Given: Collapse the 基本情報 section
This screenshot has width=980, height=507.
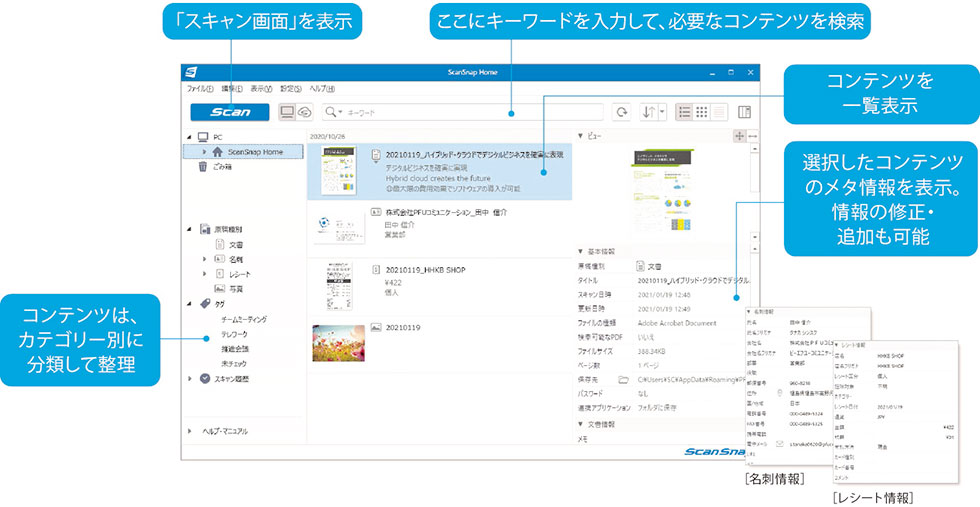Looking at the screenshot, I should pyautogui.click(x=580, y=251).
